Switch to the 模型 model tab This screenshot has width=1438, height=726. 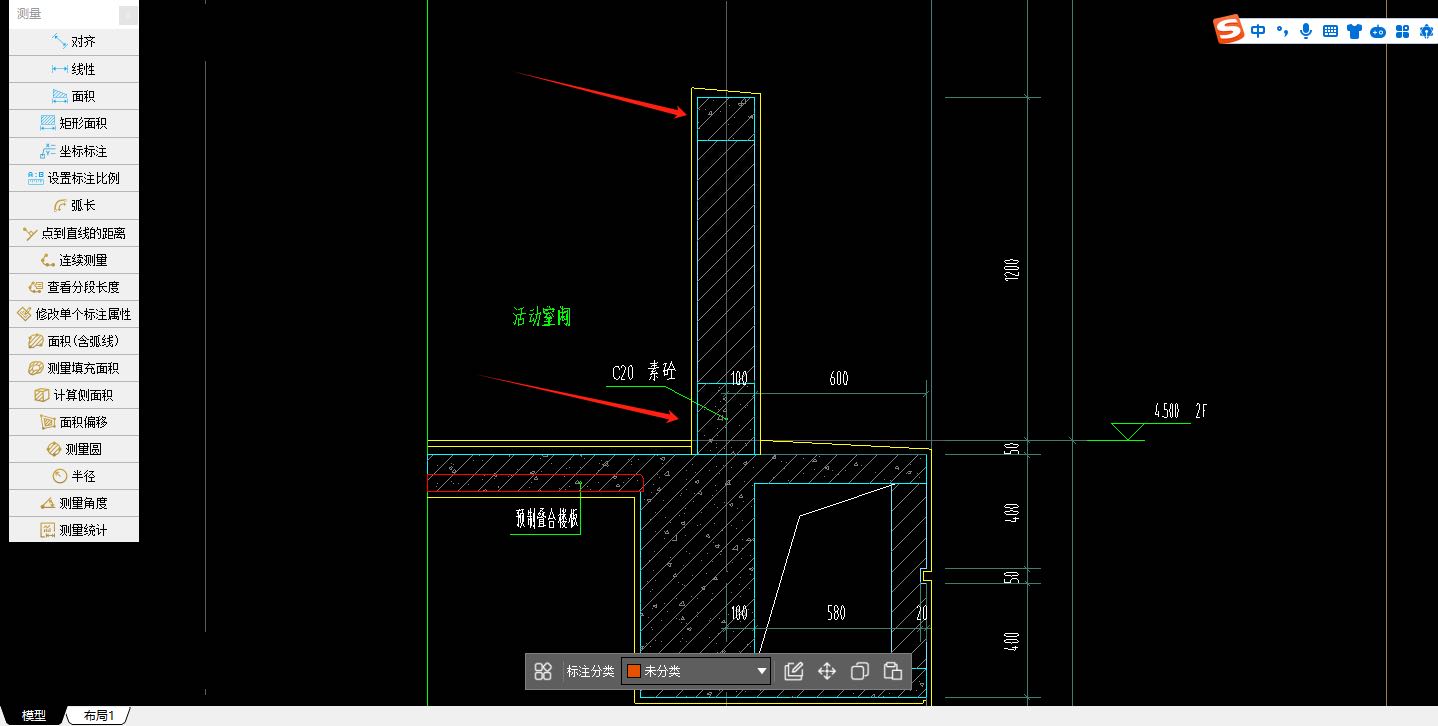tap(34, 716)
